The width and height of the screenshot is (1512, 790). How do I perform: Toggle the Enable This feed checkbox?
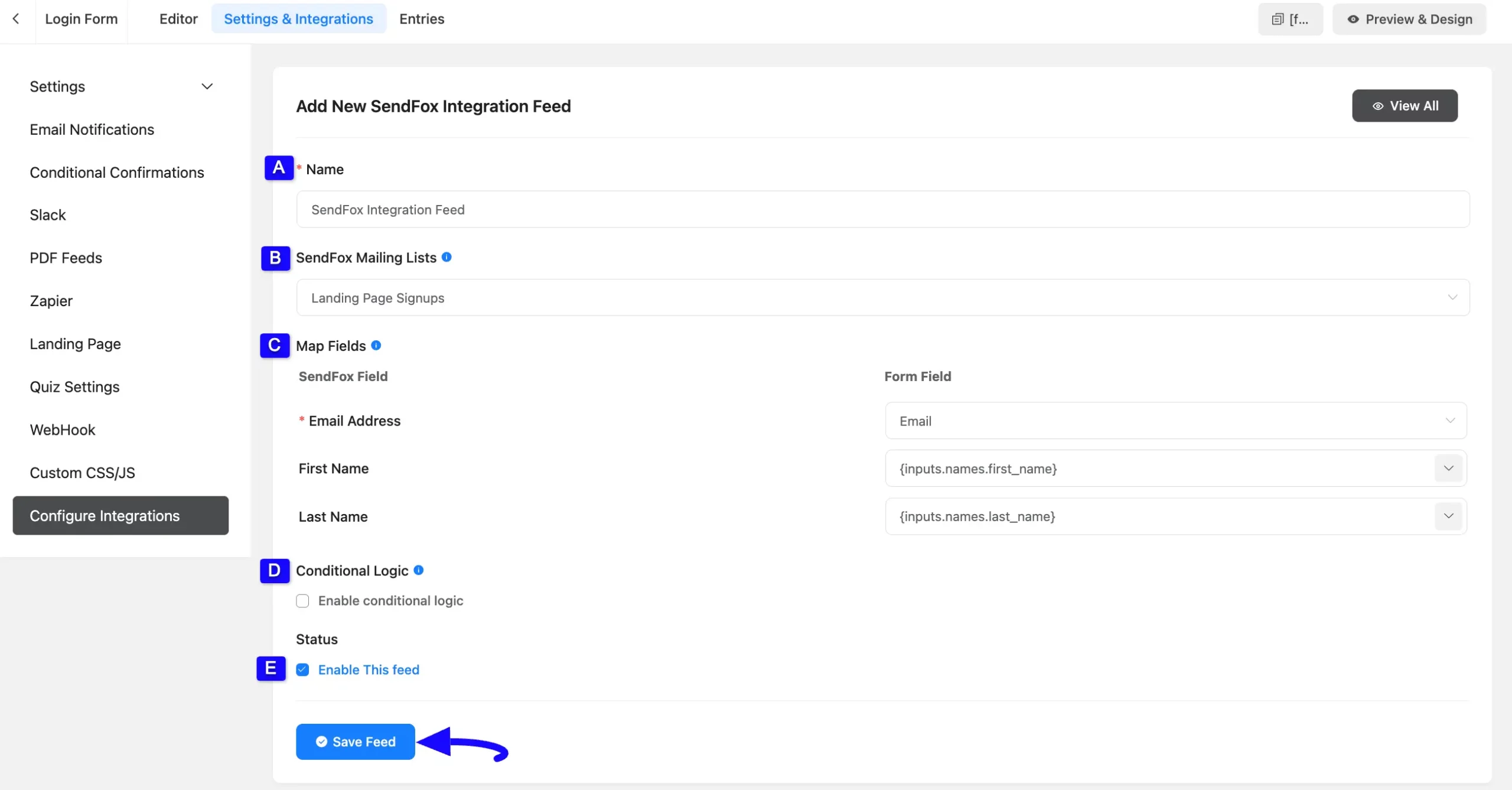[302, 669]
